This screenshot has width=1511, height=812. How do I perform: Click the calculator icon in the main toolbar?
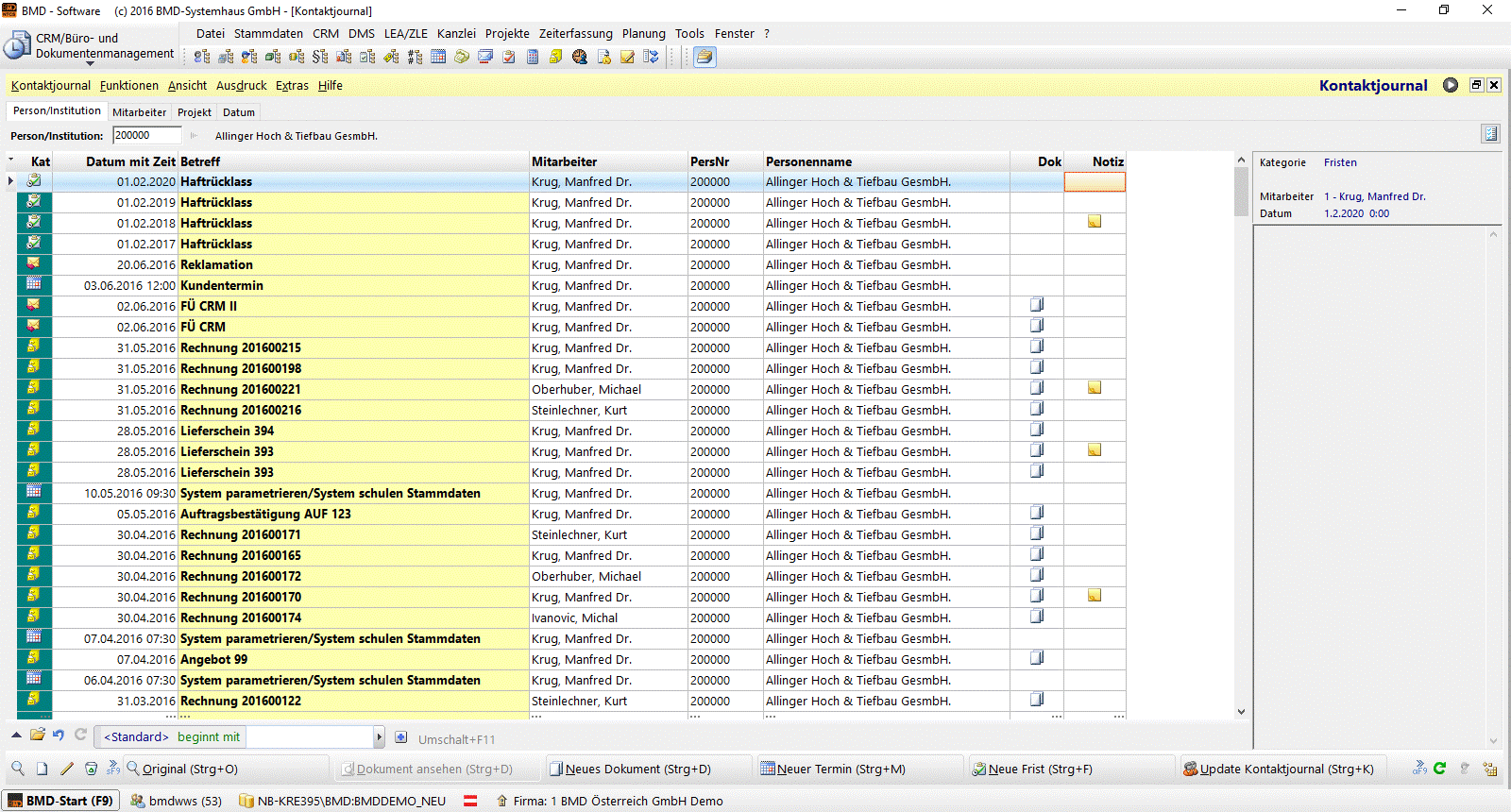(x=533, y=57)
